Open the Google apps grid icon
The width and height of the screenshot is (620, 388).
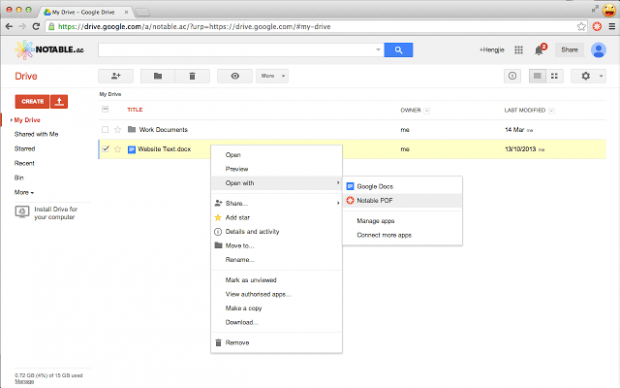518,50
